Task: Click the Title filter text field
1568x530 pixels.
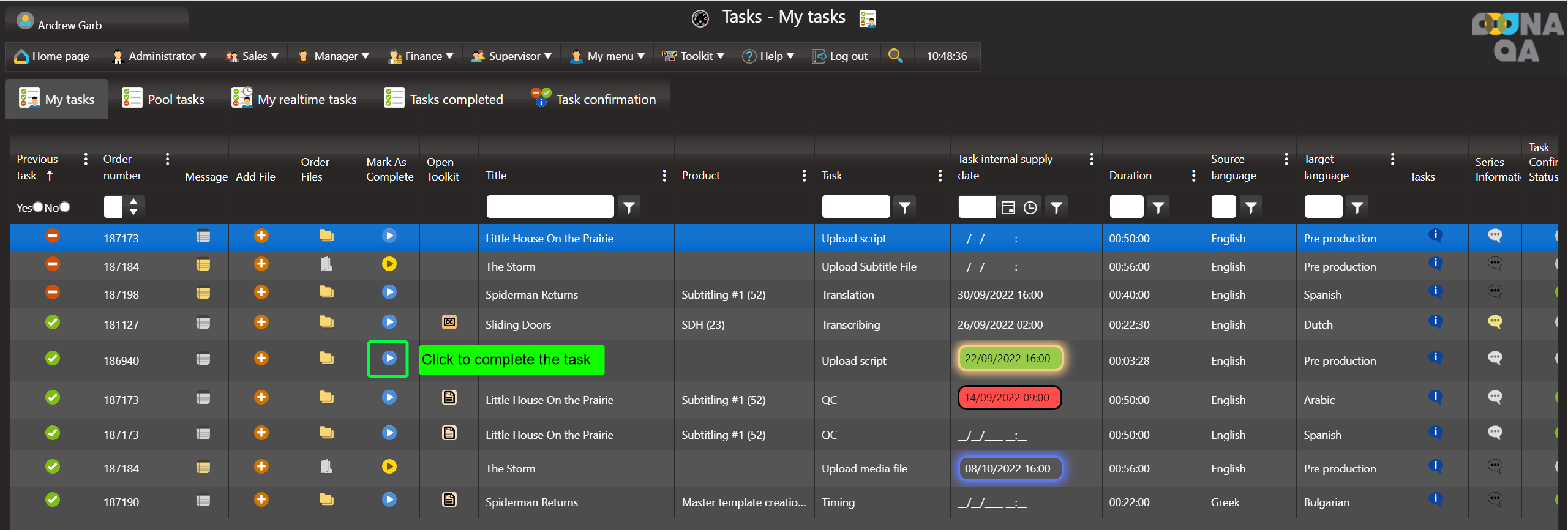Action: tap(550, 207)
